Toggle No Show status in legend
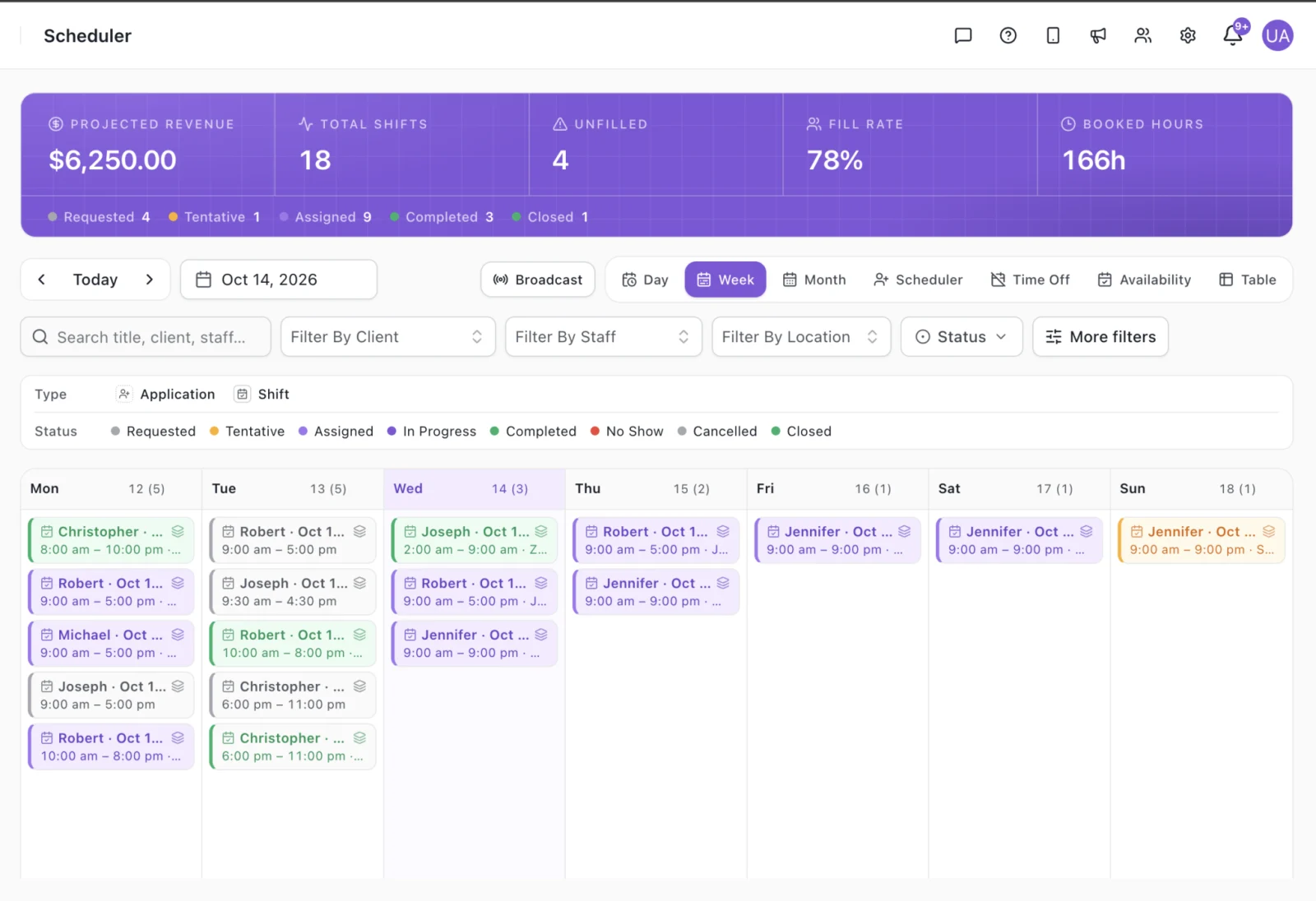The height and width of the screenshot is (901, 1316). pos(627,432)
